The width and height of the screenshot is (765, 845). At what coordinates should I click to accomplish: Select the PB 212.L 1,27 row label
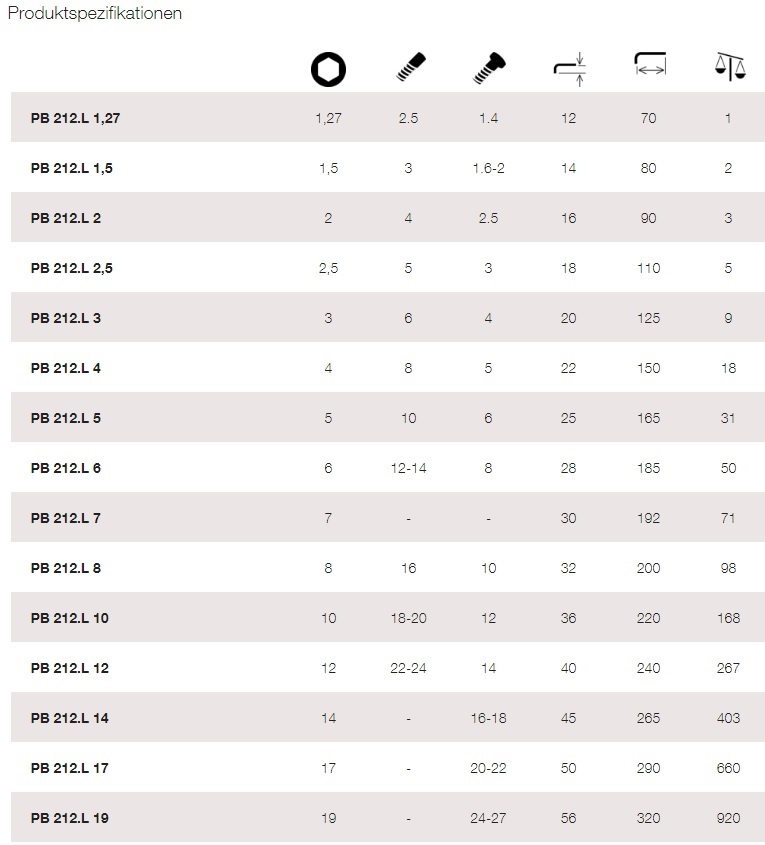click(75, 118)
